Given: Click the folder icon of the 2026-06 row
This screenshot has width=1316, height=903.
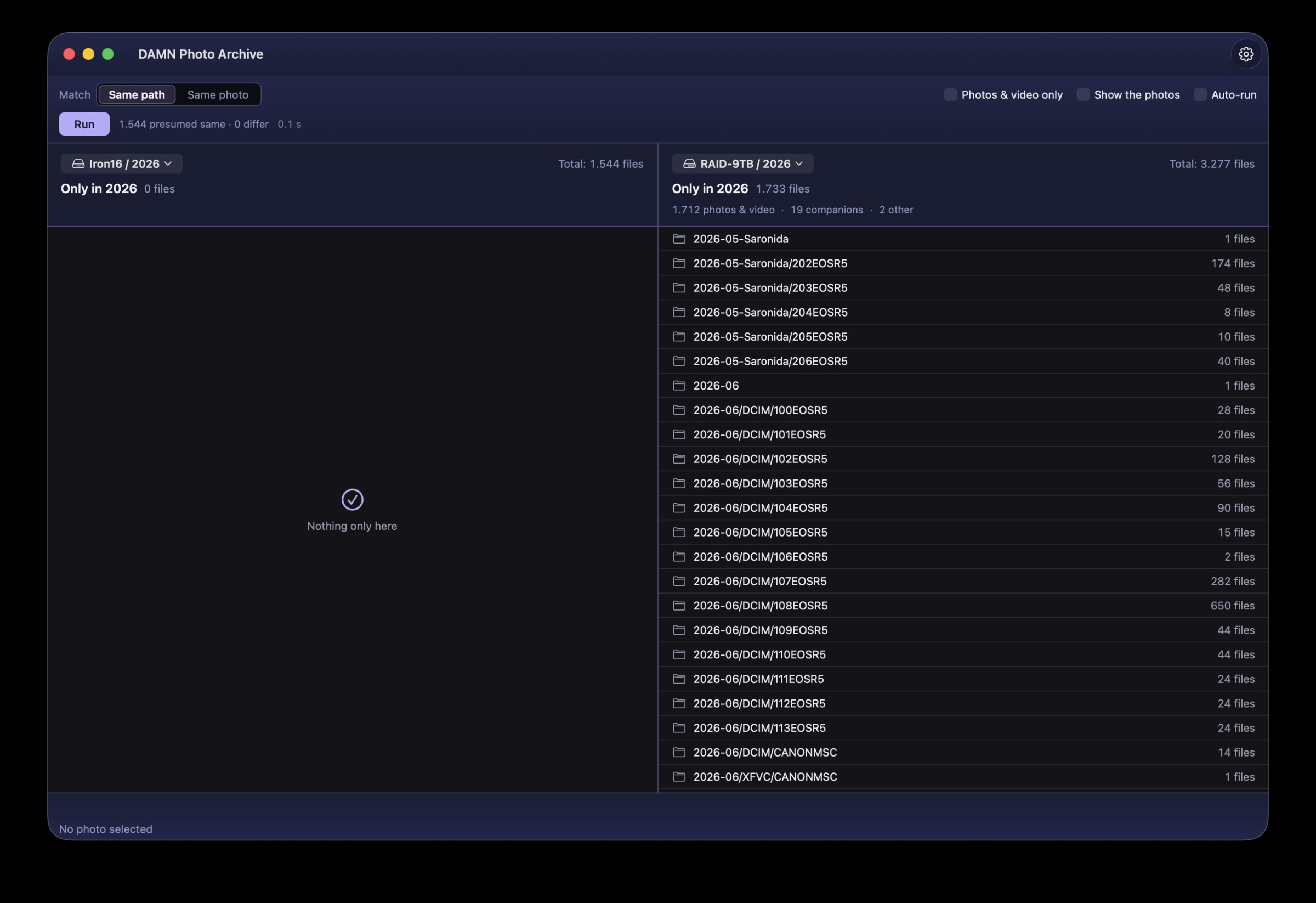Looking at the screenshot, I should pos(679,385).
